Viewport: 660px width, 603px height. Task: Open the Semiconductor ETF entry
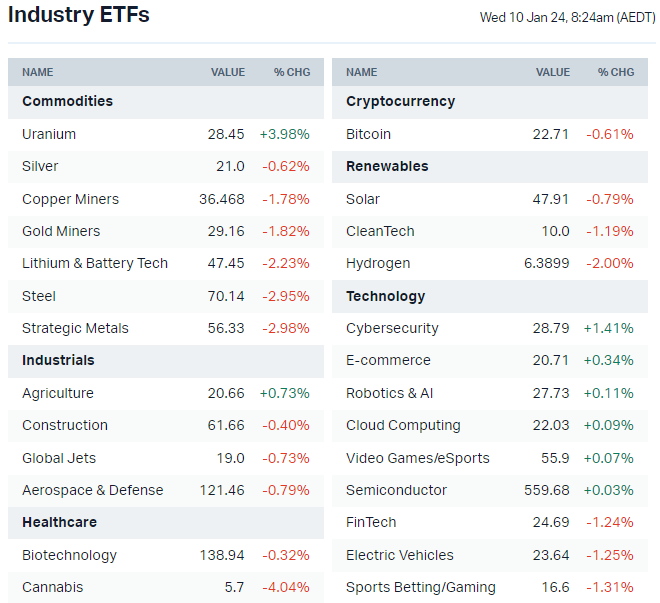click(x=396, y=490)
